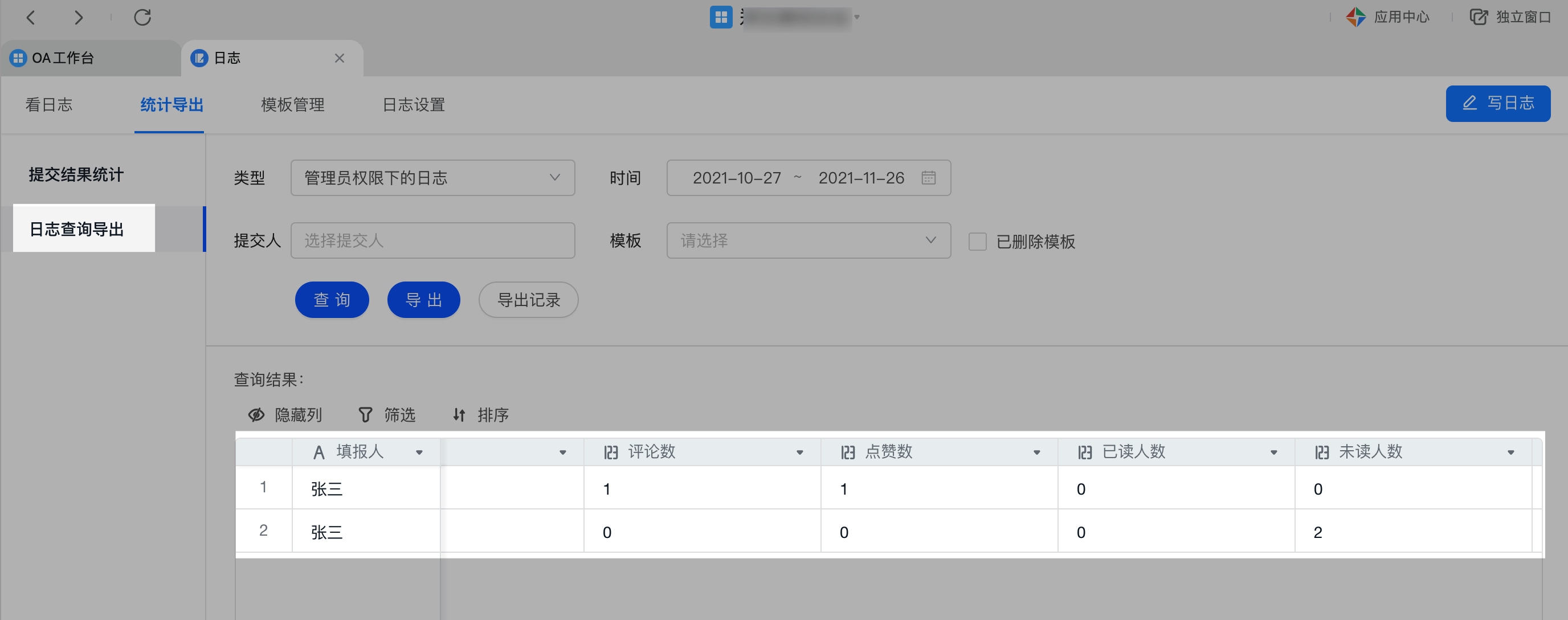Open the 看日志 tab
The image size is (1568, 620).
48,105
